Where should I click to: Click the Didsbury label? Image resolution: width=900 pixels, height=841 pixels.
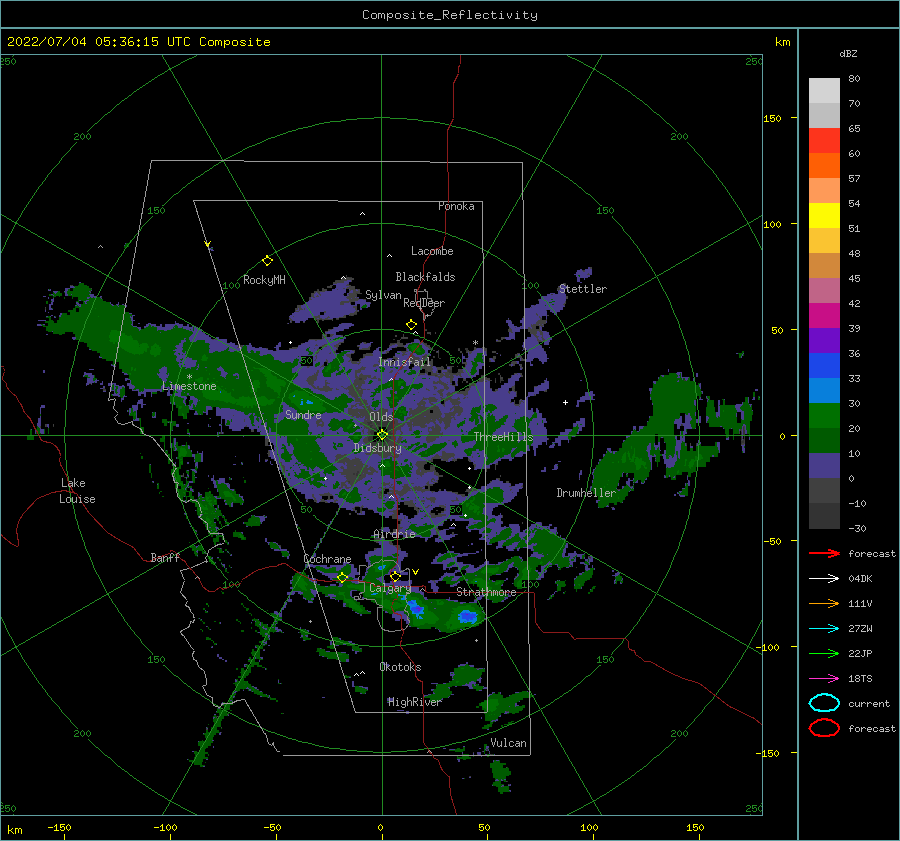(377, 448)
